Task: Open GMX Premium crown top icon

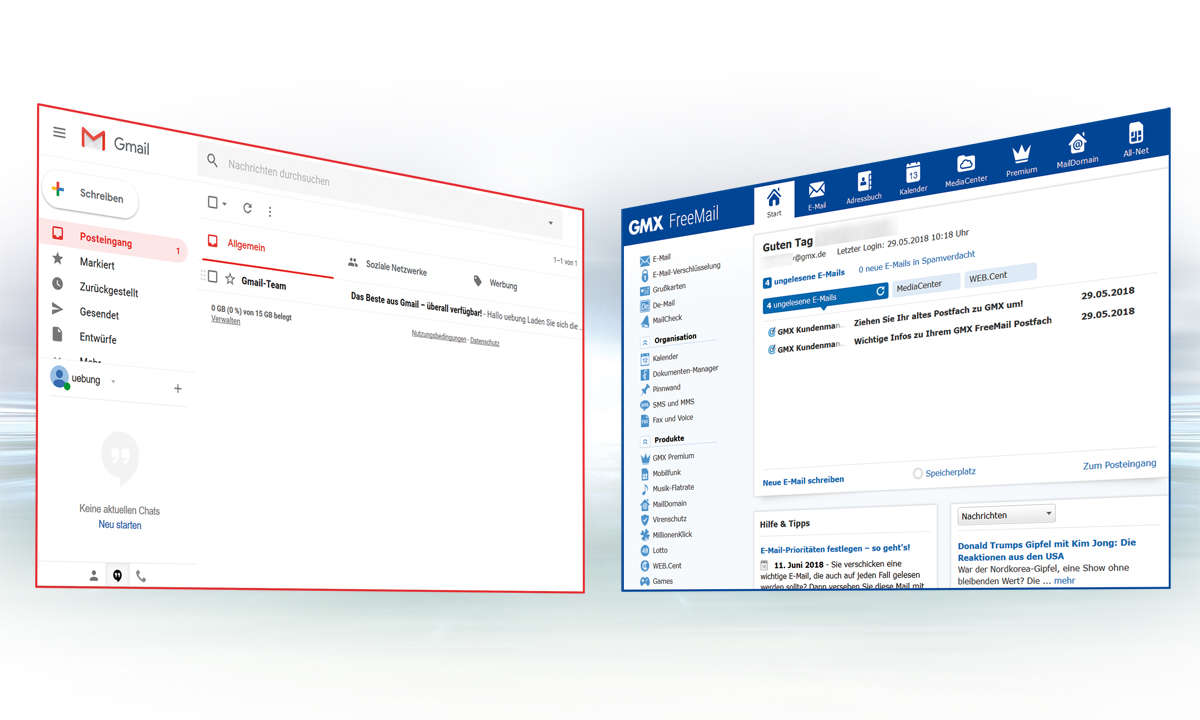Action: [x=1021, y=158]
